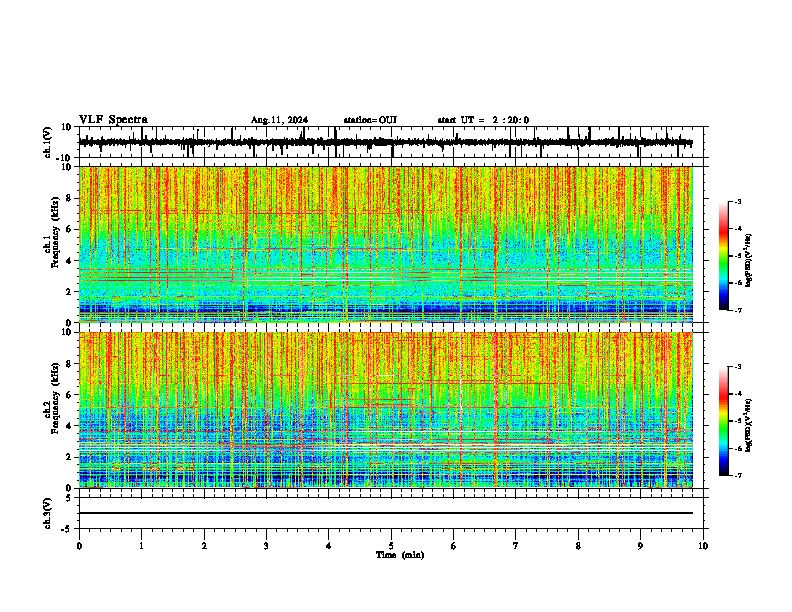792x612 pixels.
Task: Click the ch.1 spectrogram color scale bar
Action: point(724,256)
